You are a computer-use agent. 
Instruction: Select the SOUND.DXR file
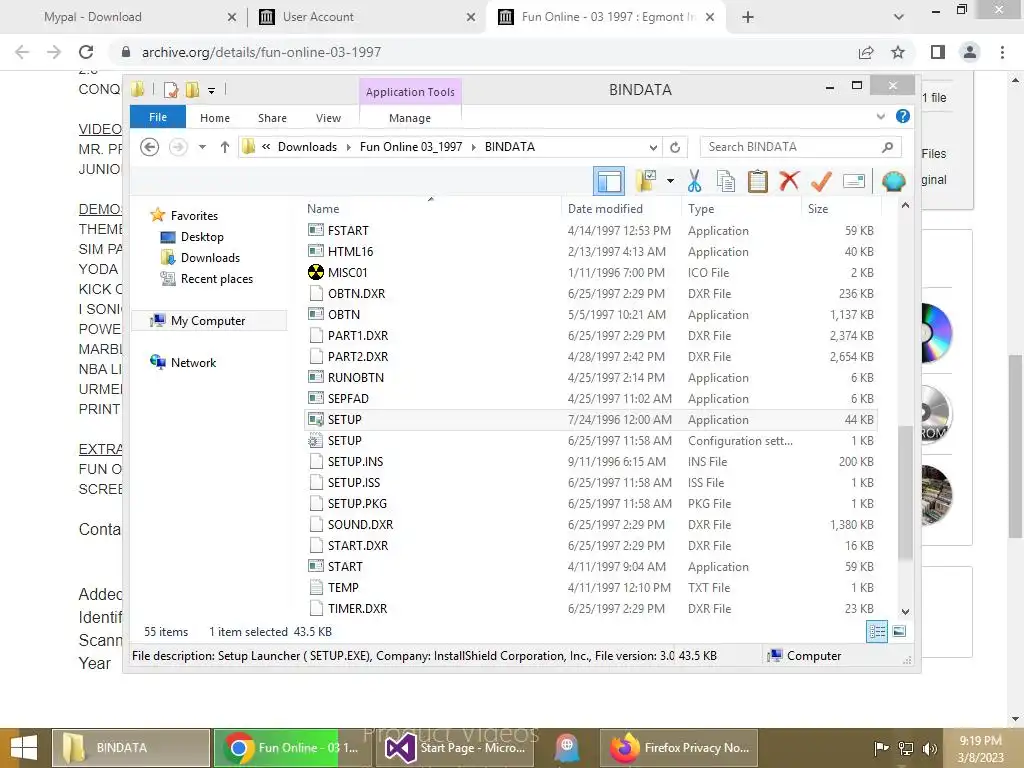click(x=360, y=524)
